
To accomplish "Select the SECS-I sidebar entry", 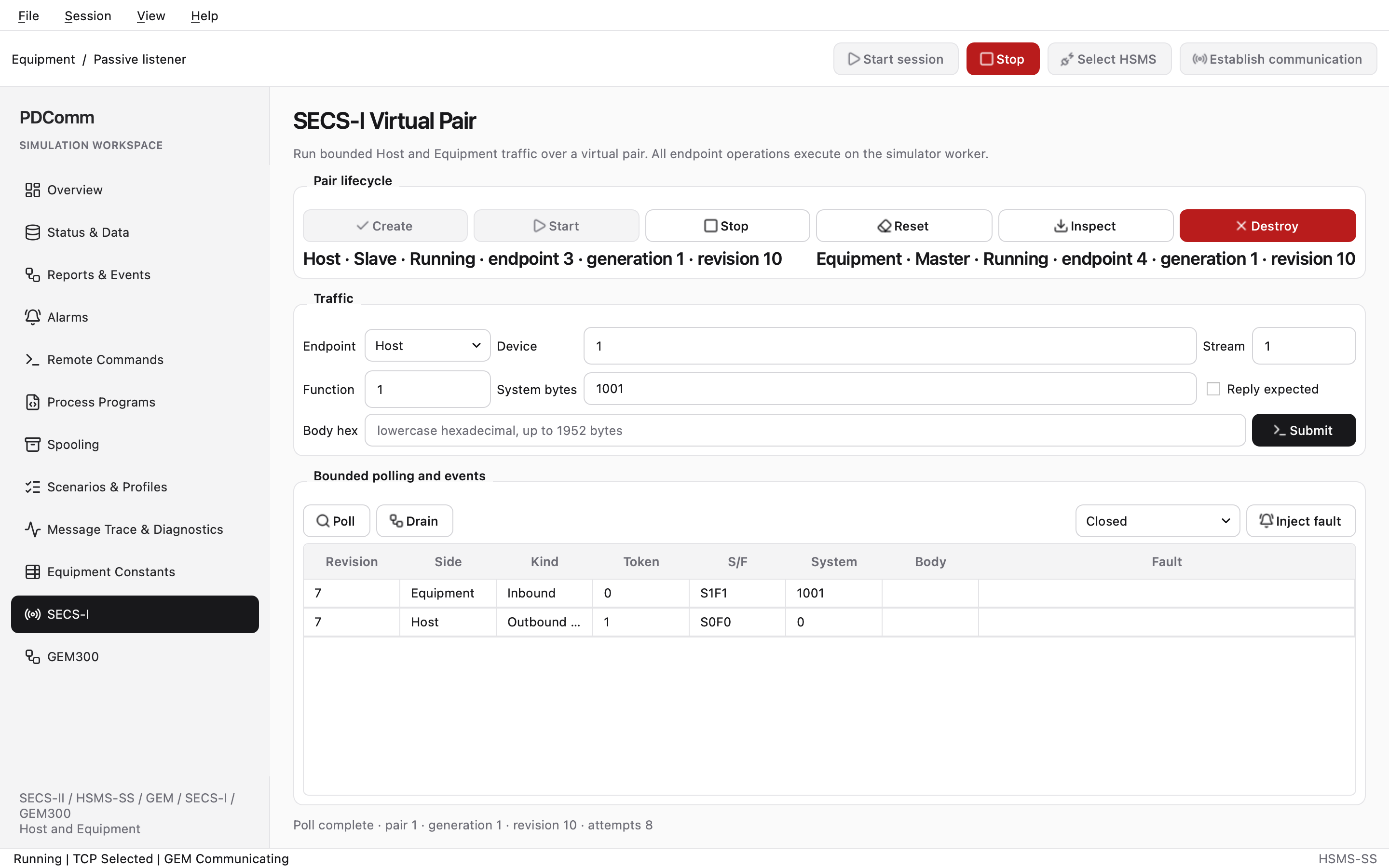I will tap(135, 614).
